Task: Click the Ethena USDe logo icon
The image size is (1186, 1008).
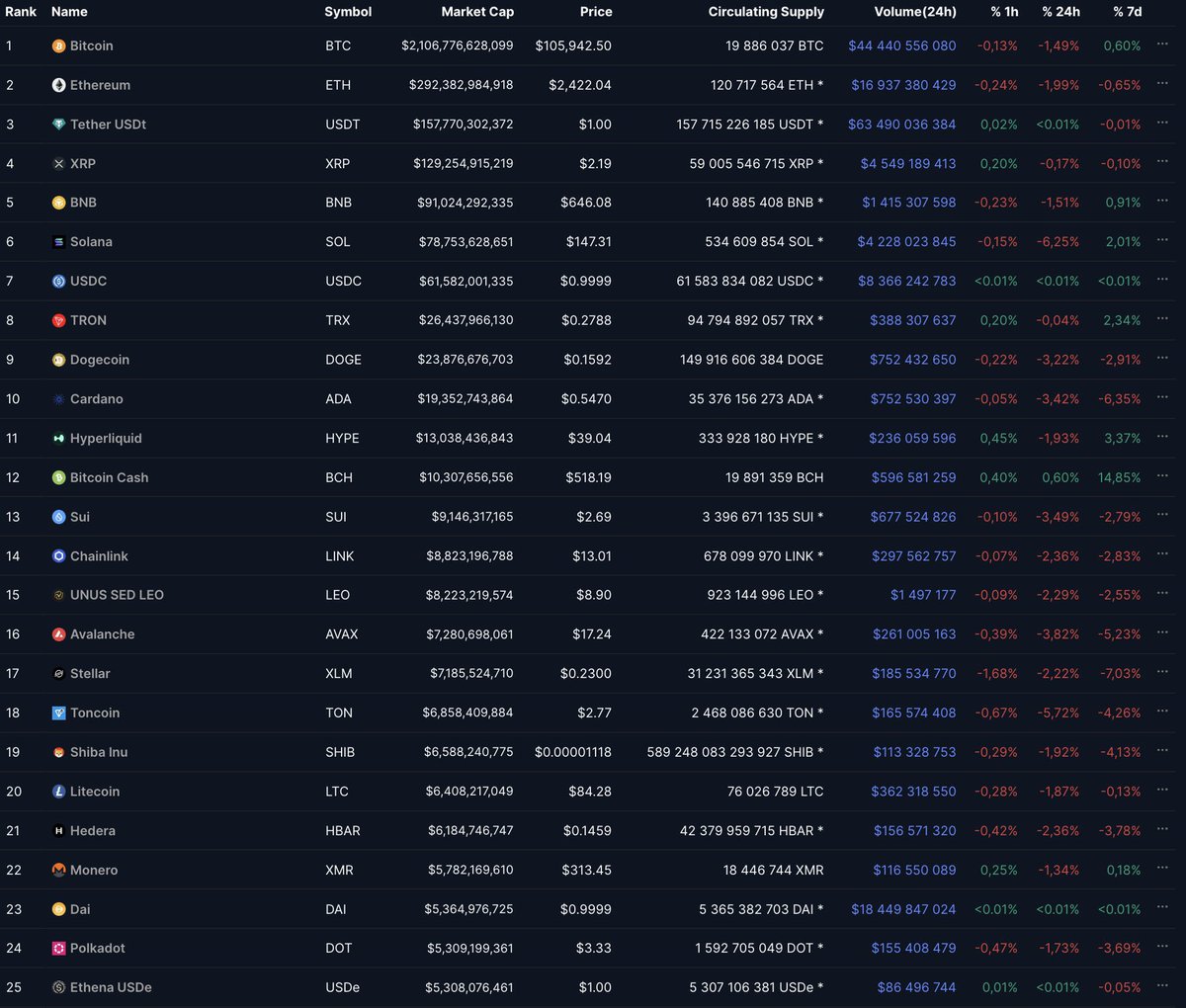Action: click(x=58, y=987)
